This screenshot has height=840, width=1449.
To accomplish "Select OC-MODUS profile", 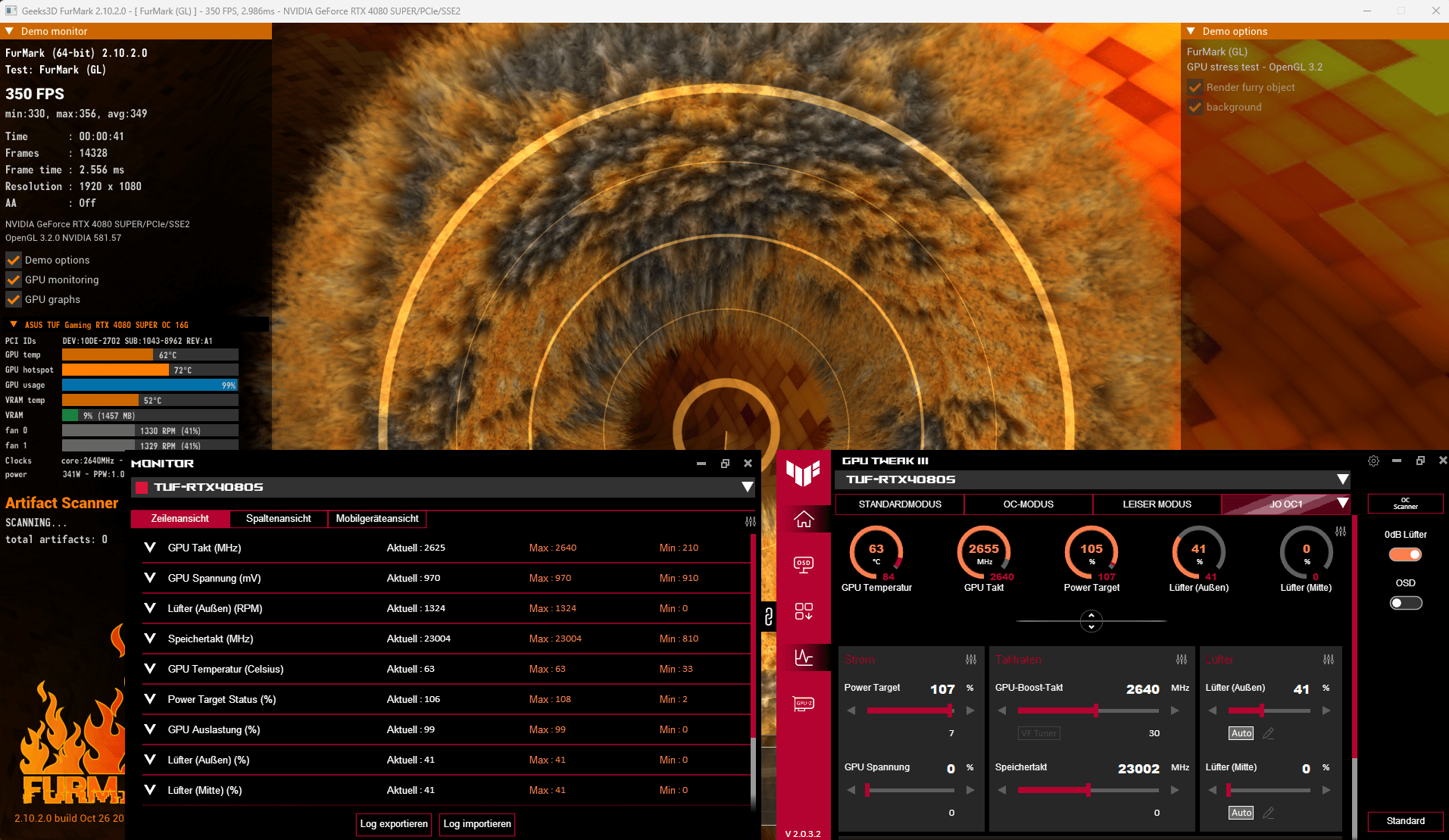I will [x=1029, y=504].
